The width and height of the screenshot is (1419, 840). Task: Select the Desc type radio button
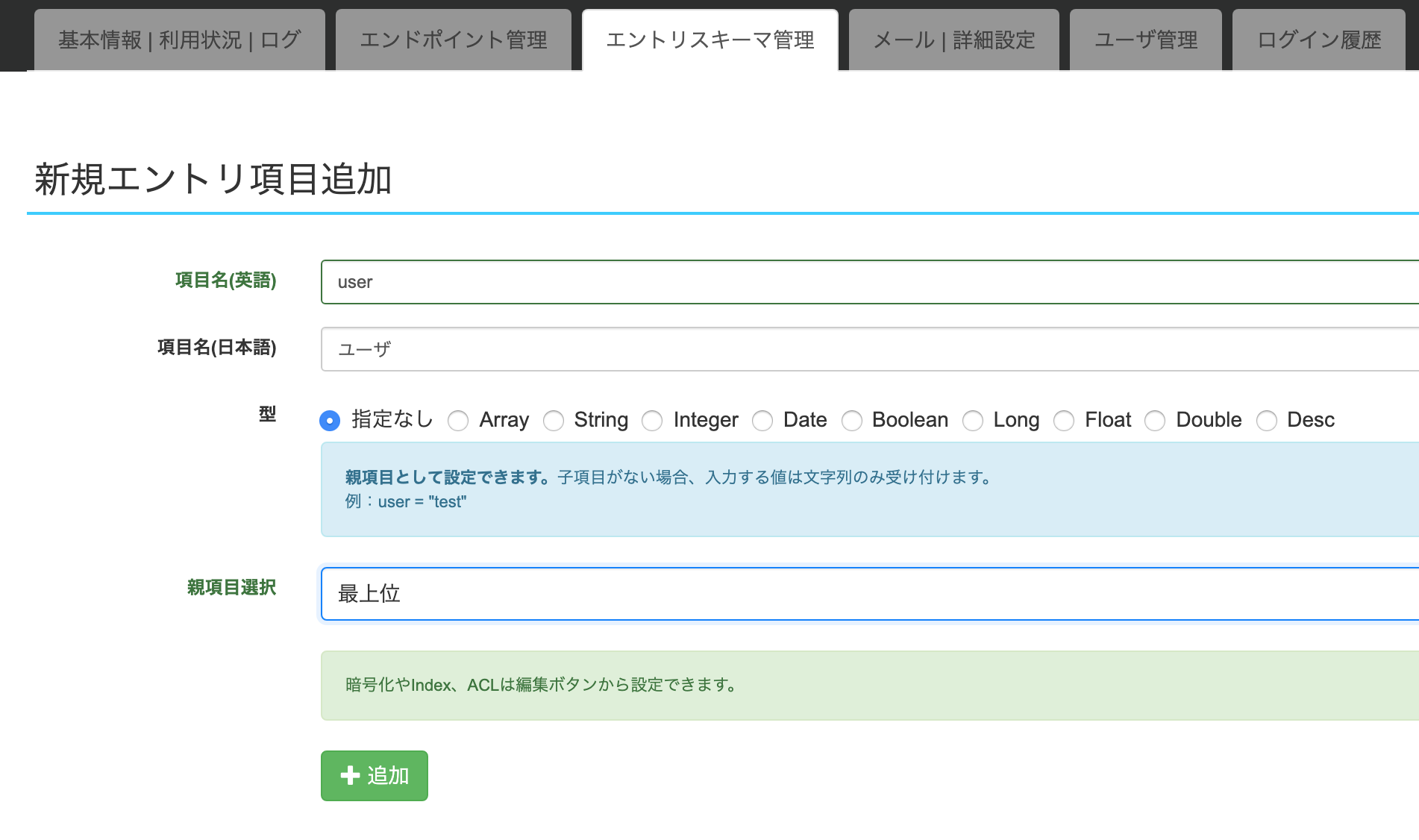1267,421
